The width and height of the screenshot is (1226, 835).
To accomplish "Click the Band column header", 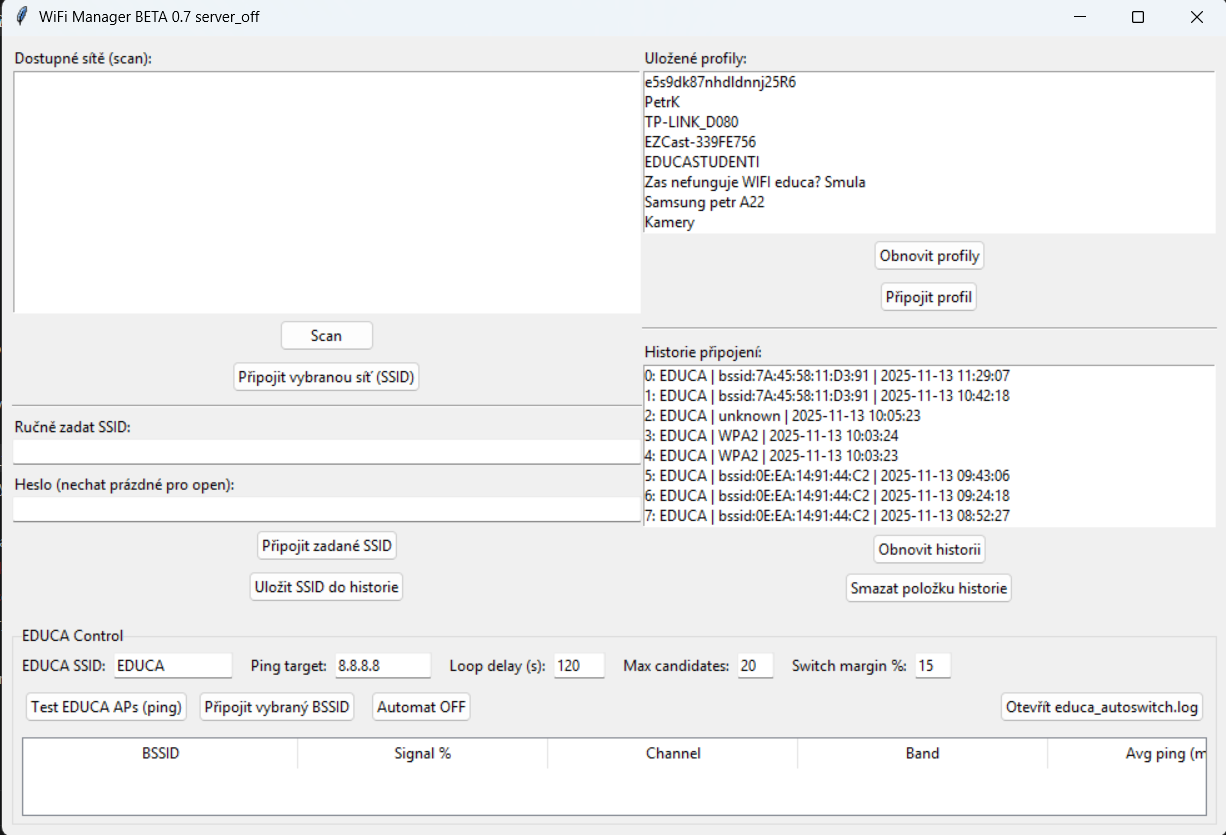I will tap(922, 753).
